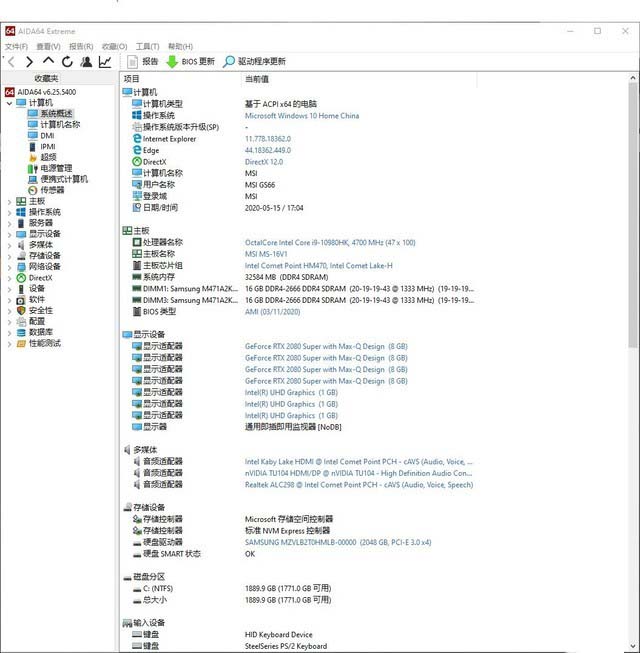The width and height of the screenshot is (640, 653).
Task: Click the scrollbar up arrow
Action: pos(633,77)
